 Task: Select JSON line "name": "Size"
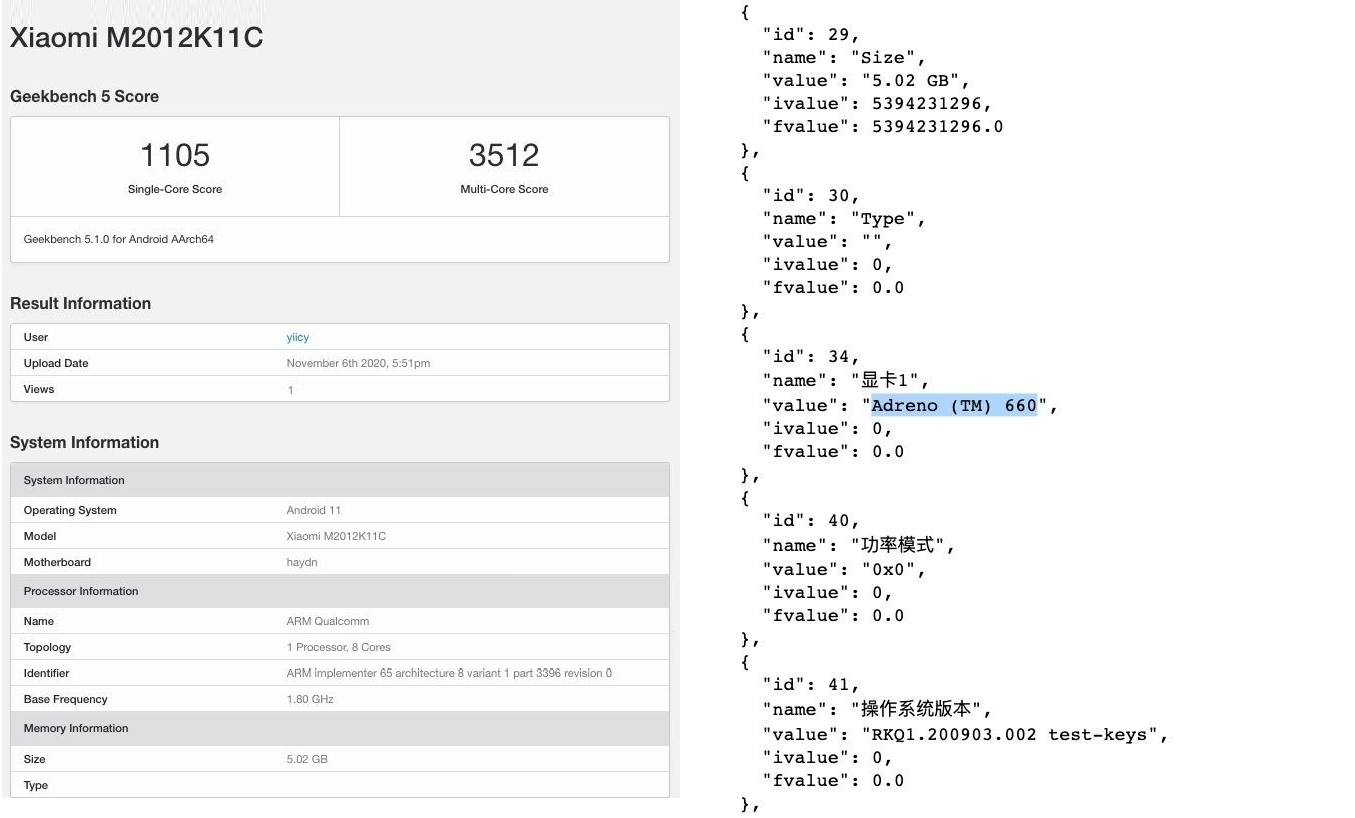[844, 57]
